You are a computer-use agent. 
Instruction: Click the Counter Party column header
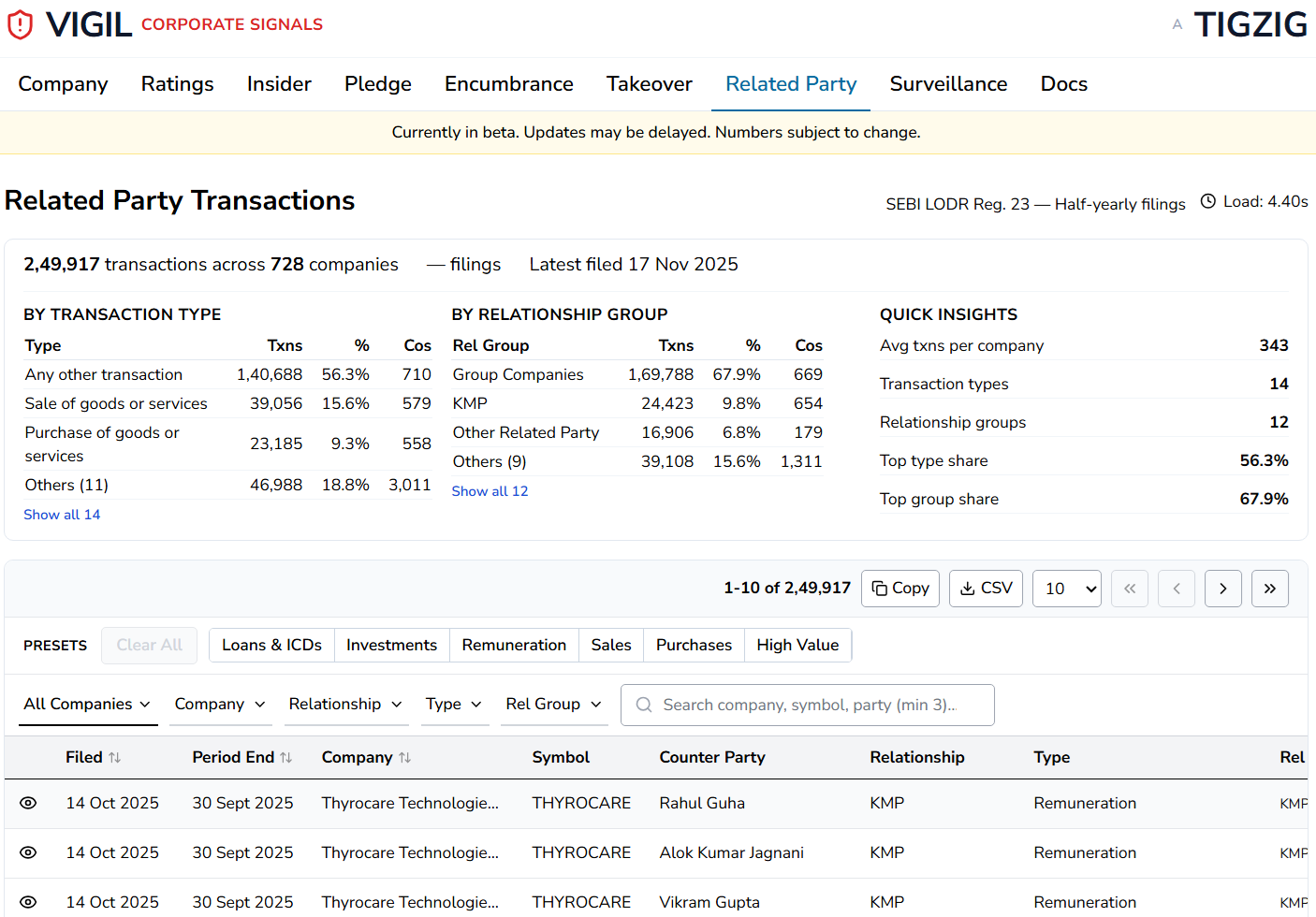point(712,758)
